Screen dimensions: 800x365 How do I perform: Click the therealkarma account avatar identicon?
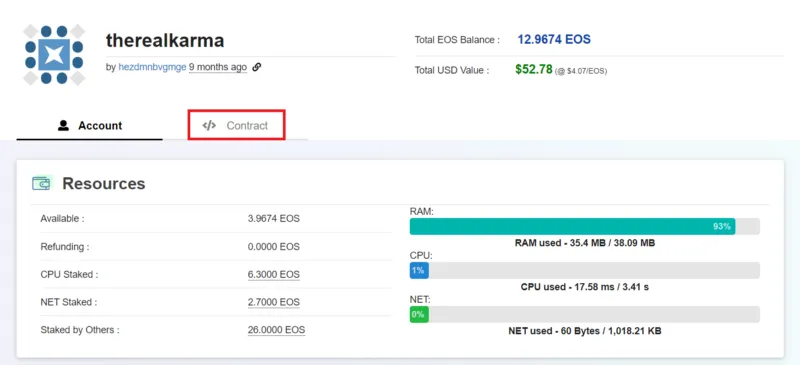54,55
